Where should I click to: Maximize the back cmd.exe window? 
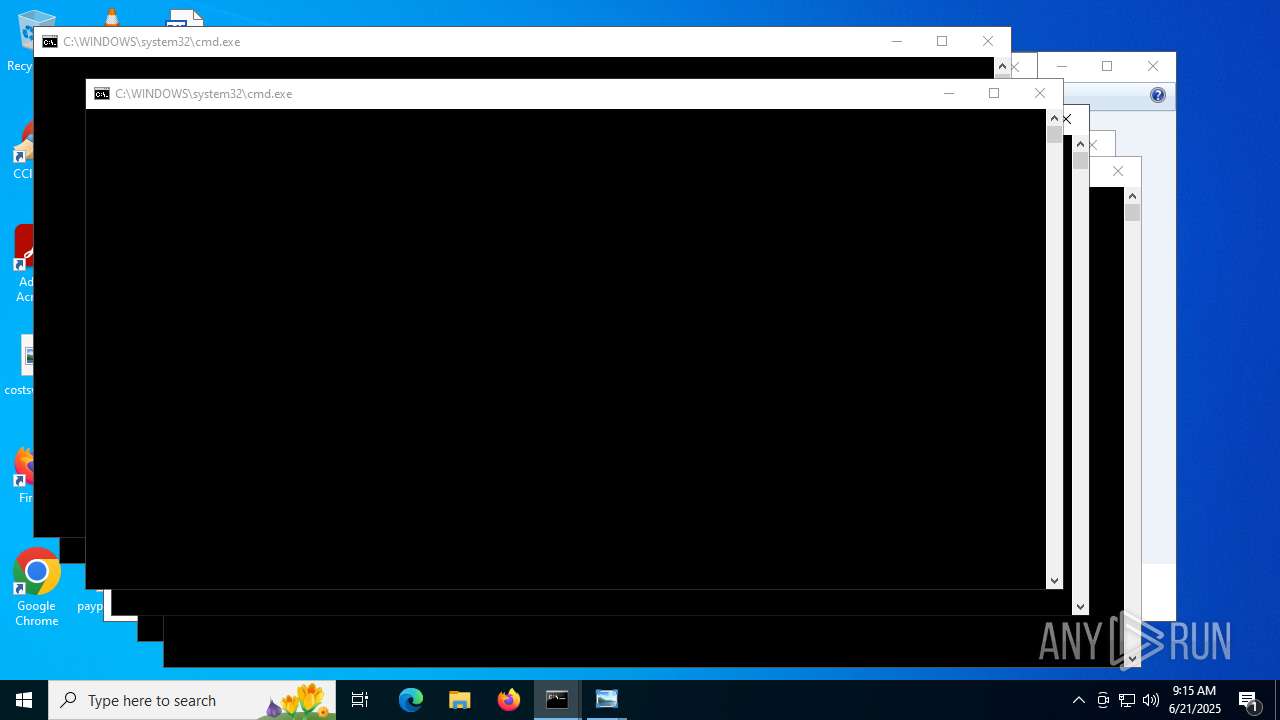pos(942,42)
